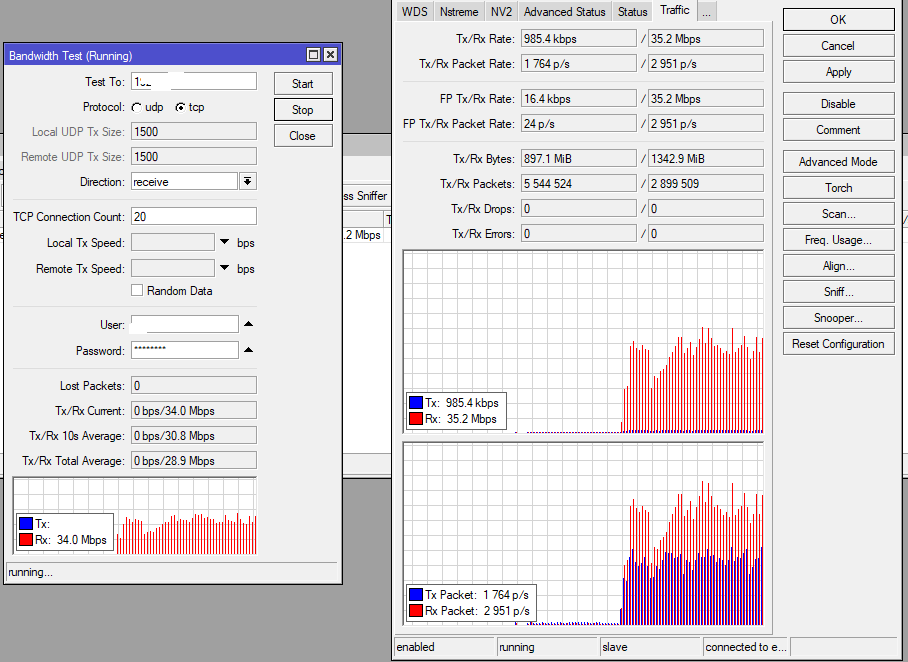This screenshot has width=908, height=662.
Task: Click the Start button in Bandwidth Test
Action: 303,83
